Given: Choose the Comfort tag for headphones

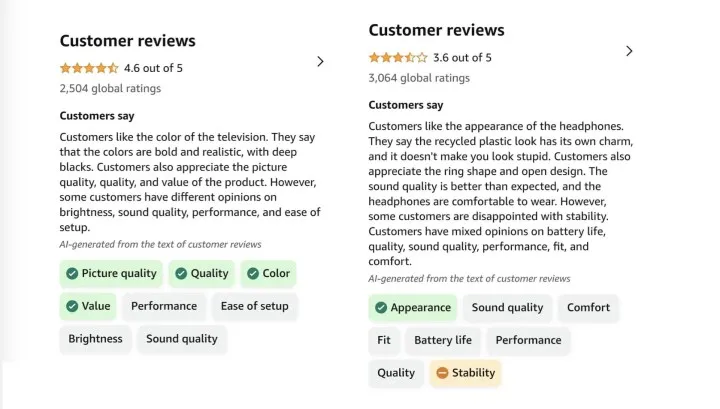Looking at the screenshot, I should coord(588,308).
